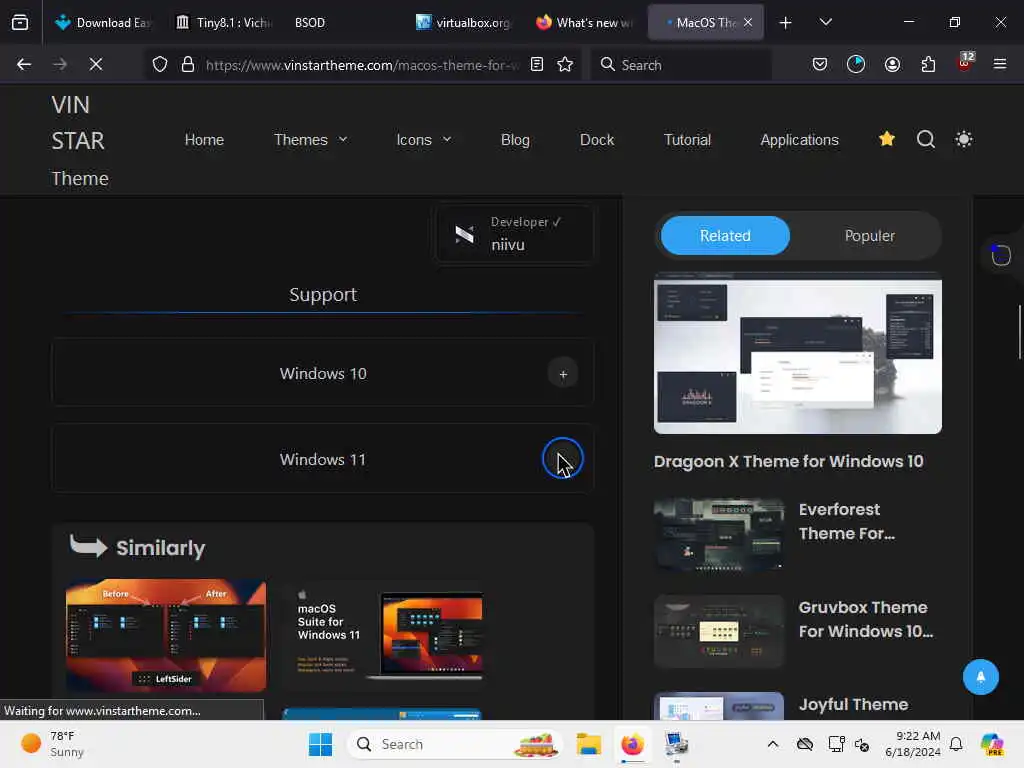Open the Everforest Theme For... link
The width and height of the screenshot is (1024, 768).
[846, 521]
